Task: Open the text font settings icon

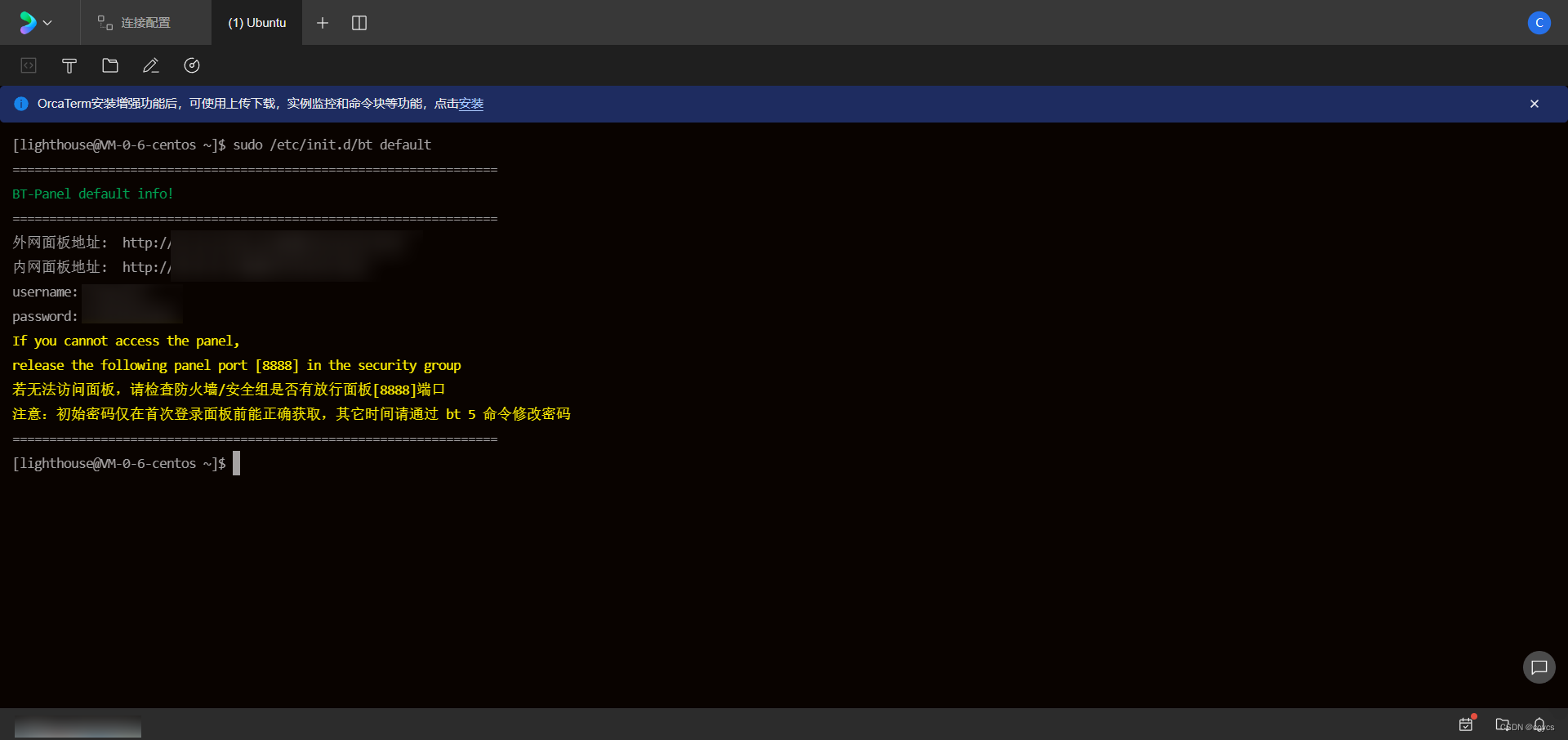Action: click(x=69, y=65)
